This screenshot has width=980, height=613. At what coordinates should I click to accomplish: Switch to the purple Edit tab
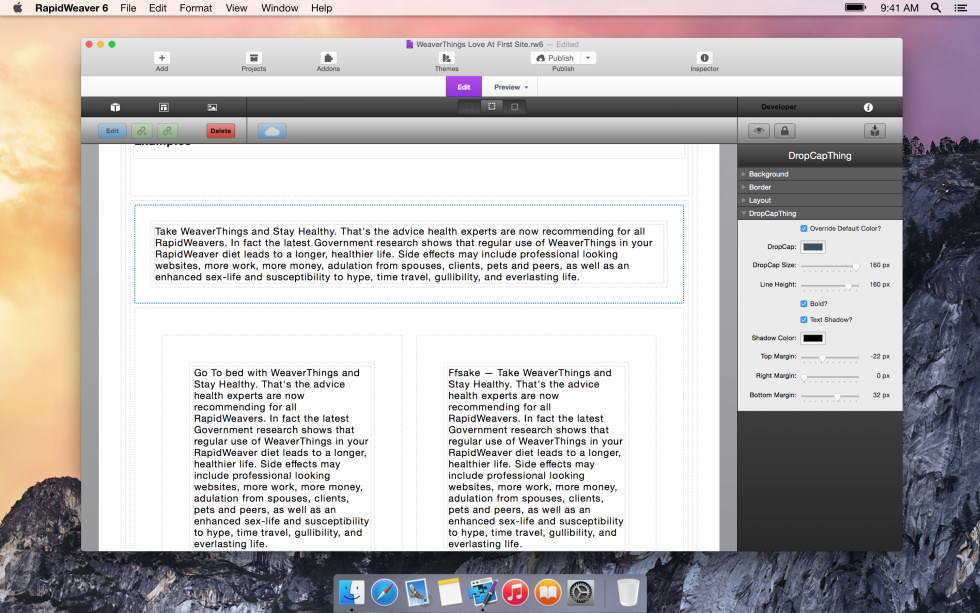pos(464,87)
